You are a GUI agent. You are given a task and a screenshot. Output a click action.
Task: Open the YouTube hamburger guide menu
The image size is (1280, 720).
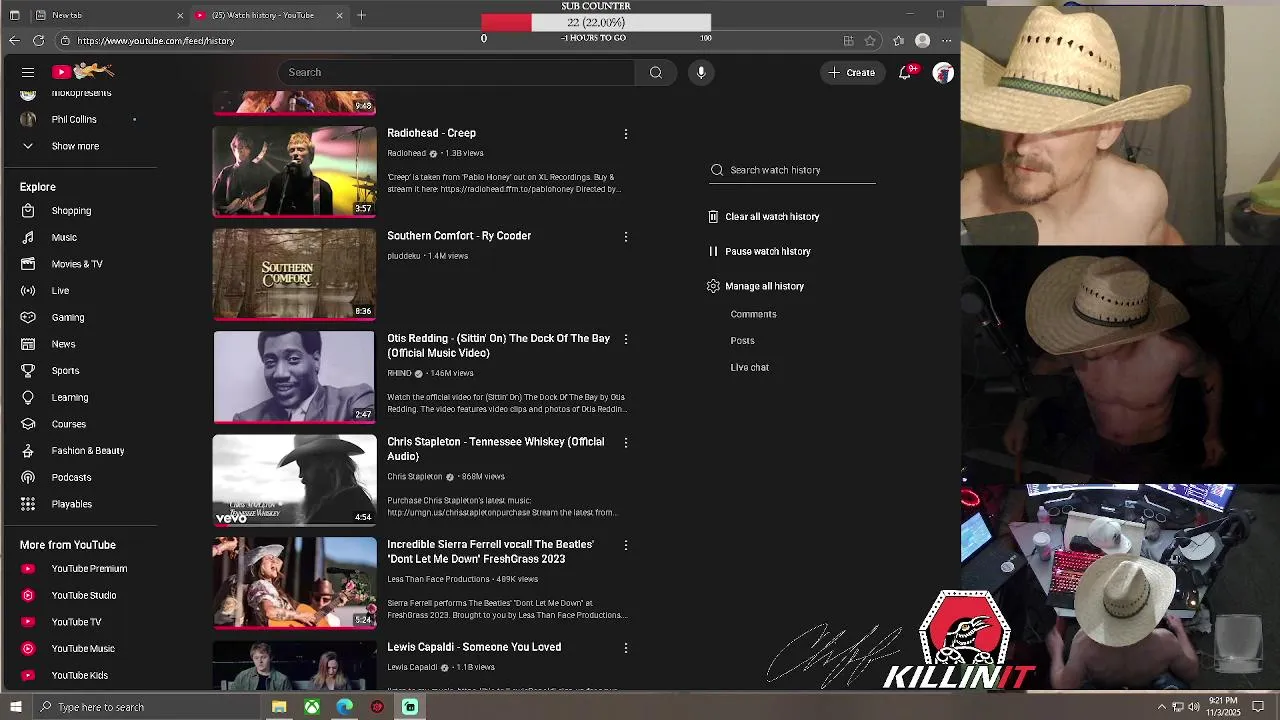[x=28, y=72]
